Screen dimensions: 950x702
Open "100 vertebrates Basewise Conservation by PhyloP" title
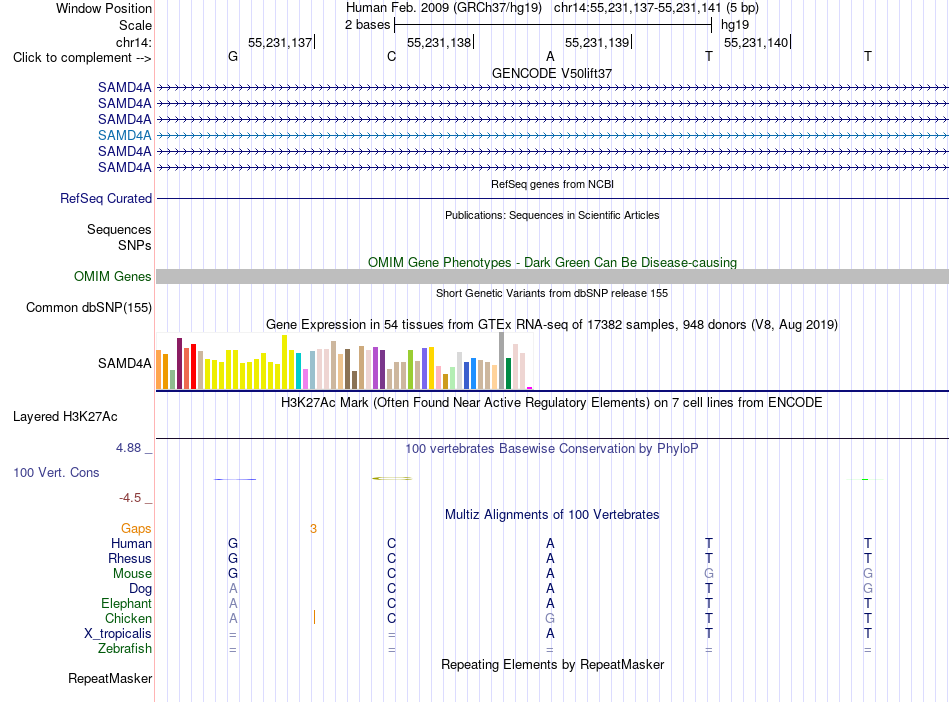[552, 449]
